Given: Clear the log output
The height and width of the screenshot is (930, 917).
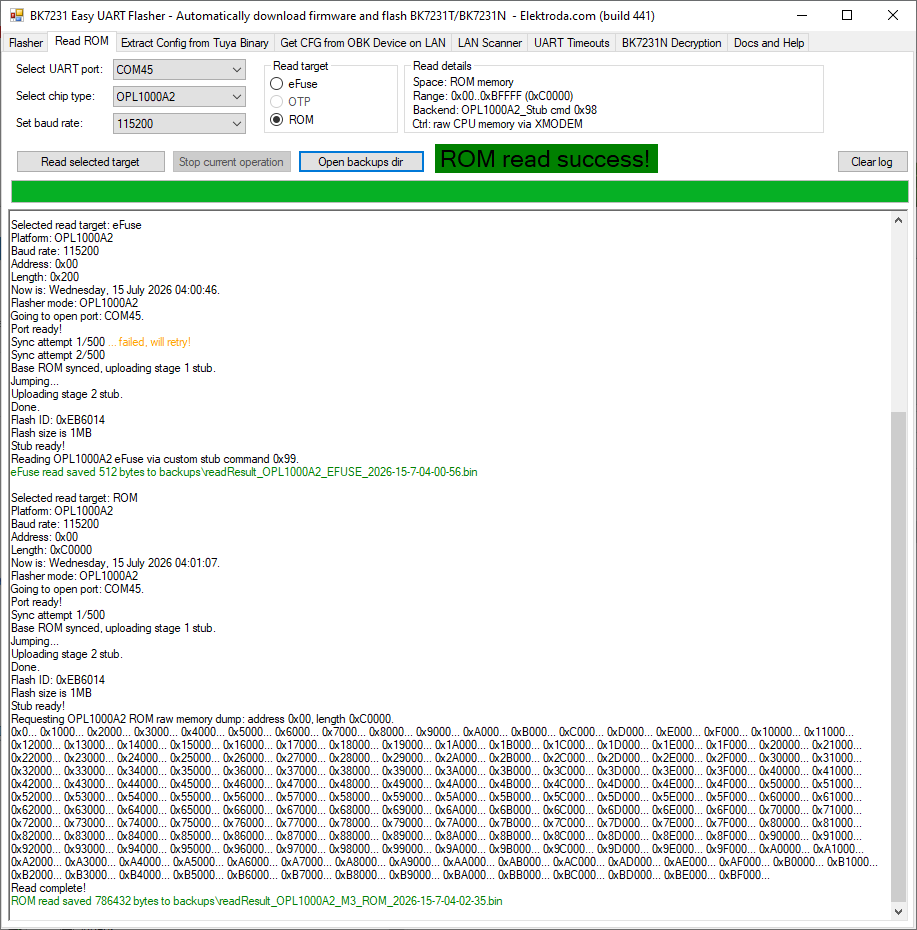Looking at the screenshot, I should pyautogui.click(x=872, y=162).
